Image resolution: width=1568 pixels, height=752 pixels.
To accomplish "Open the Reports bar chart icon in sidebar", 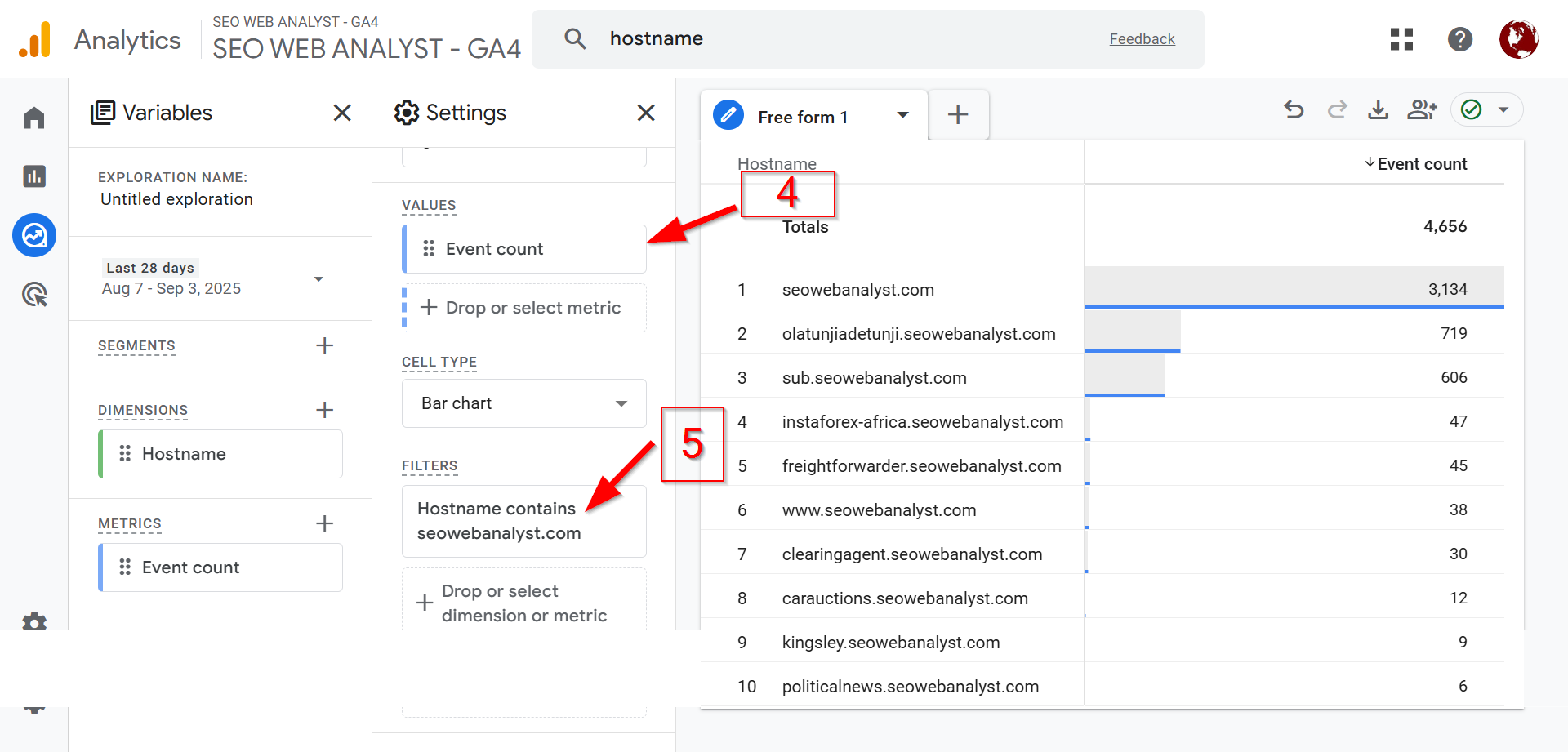I will pos(34,176).
